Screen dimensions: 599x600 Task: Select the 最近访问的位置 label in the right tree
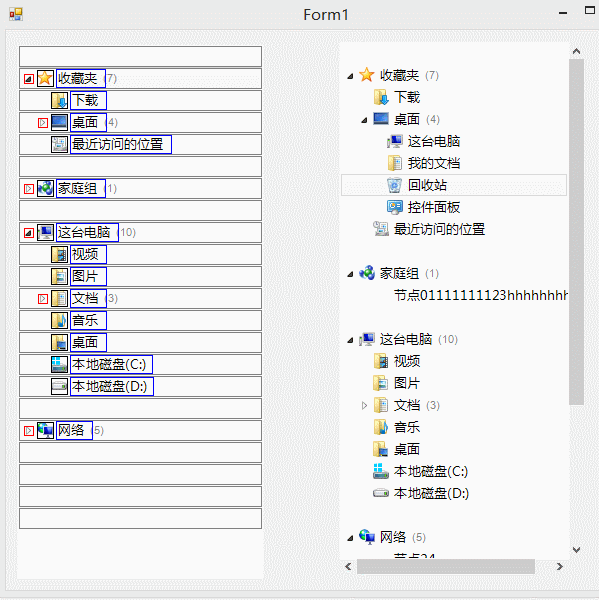pyautogui.click(x=439, y=229)
